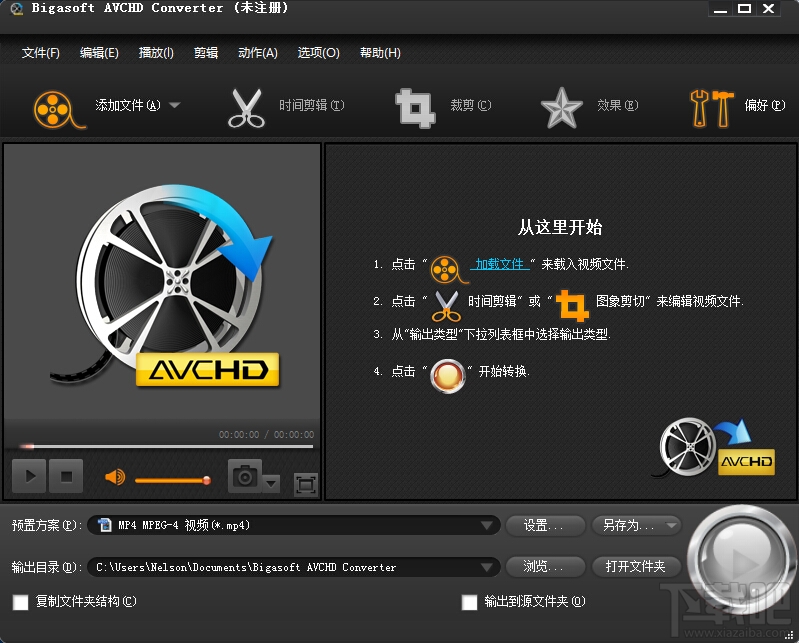Click the 时间剪辑(T) toolbar label
The image size is (799, 643).
pyautogui.click(x=311, y=105)
